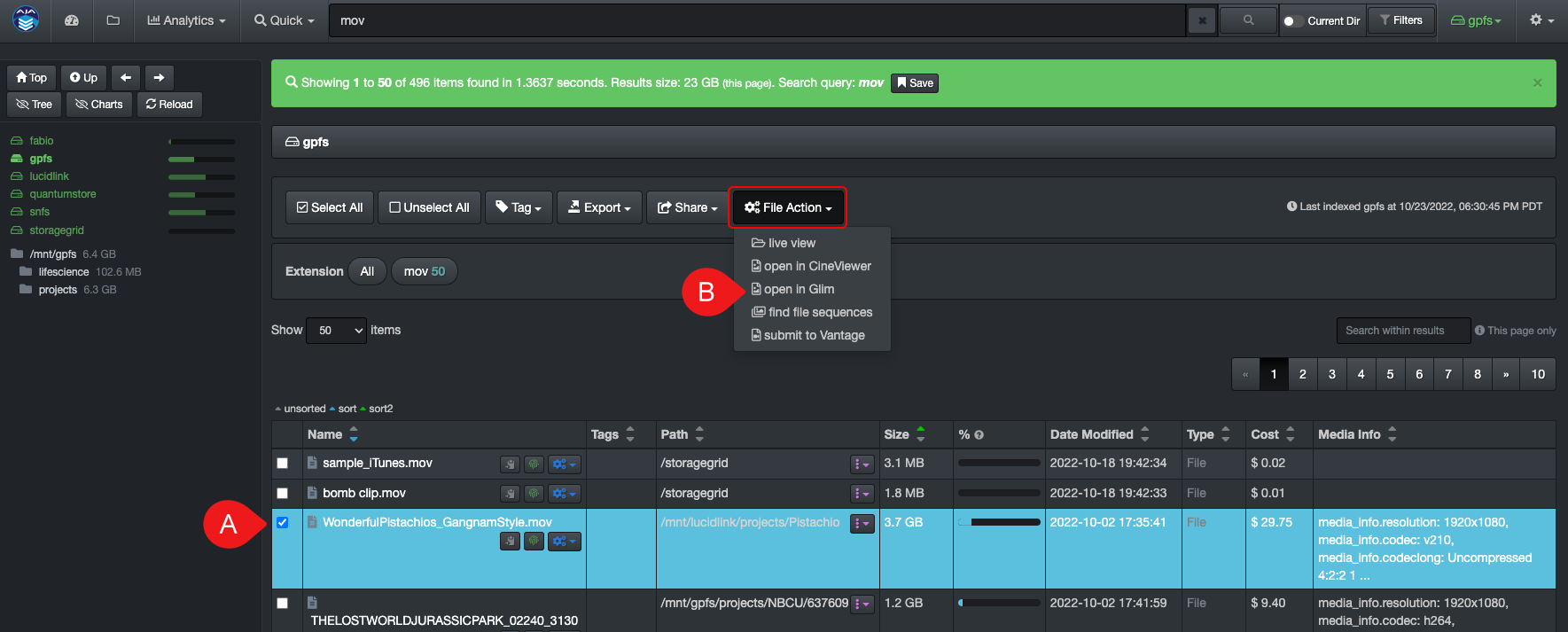
Task: Expand the Export dropdown
Action: pyautogui.click(x=600, y=207)
